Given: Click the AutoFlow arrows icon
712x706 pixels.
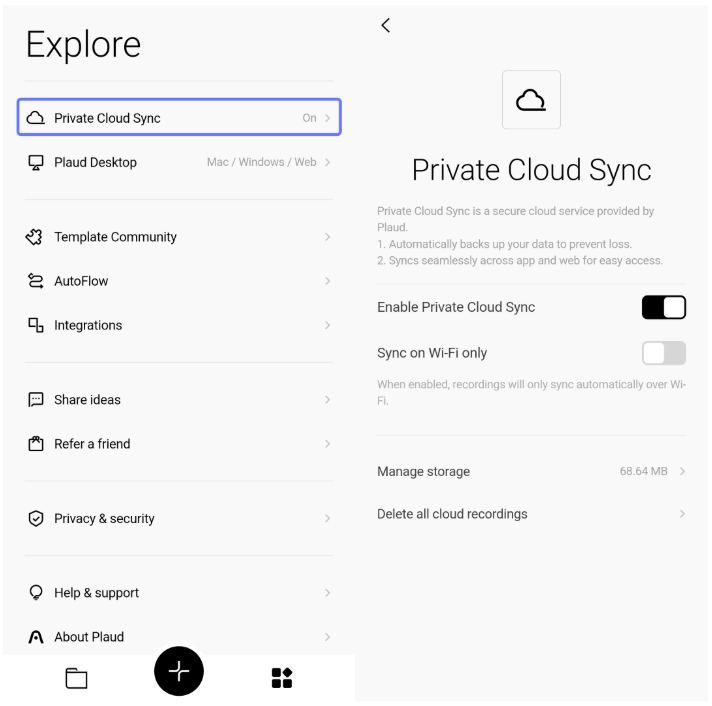Looking at the screenshot, I should click(x=35, y=281).
